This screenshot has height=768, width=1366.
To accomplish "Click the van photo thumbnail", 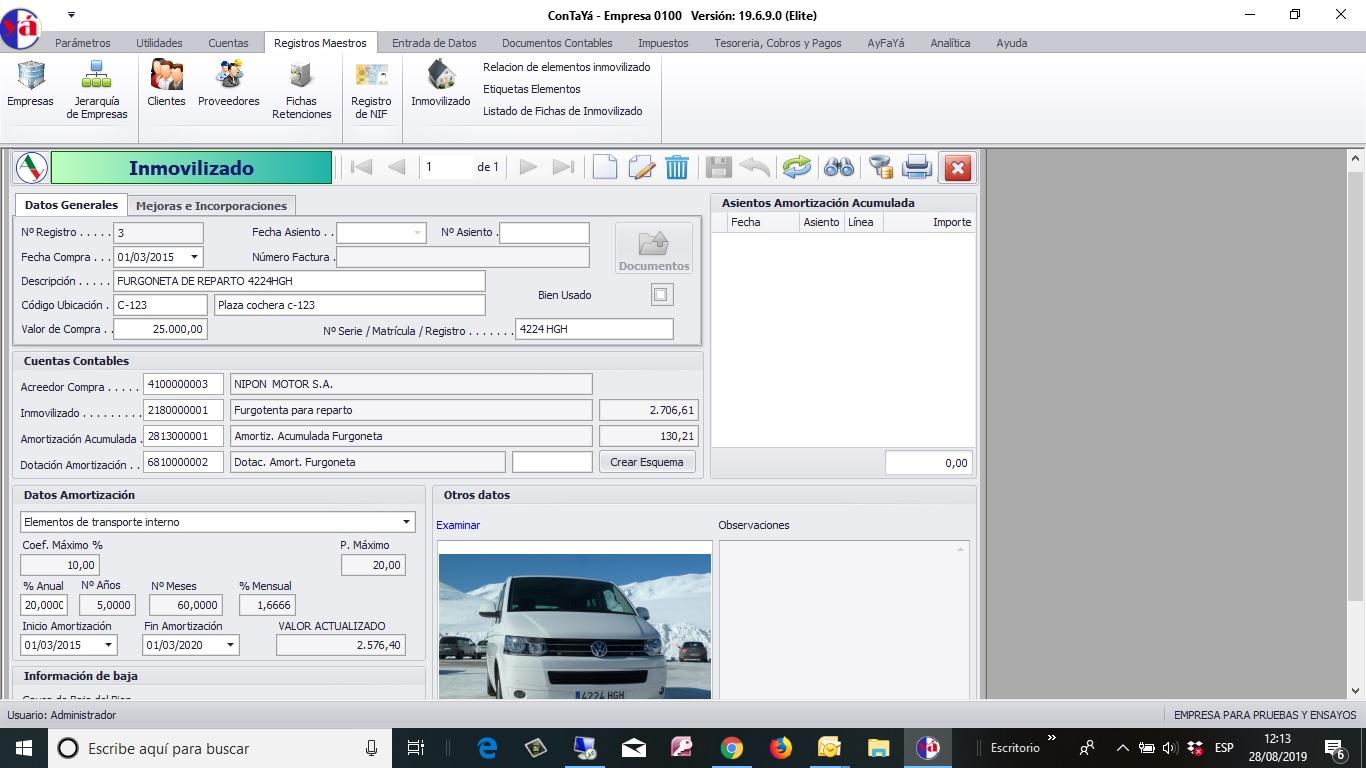I will click(575, 626).
